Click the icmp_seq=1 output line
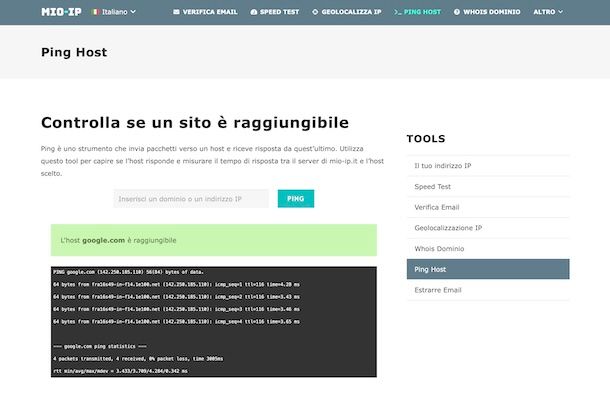 tap(176, 284)
